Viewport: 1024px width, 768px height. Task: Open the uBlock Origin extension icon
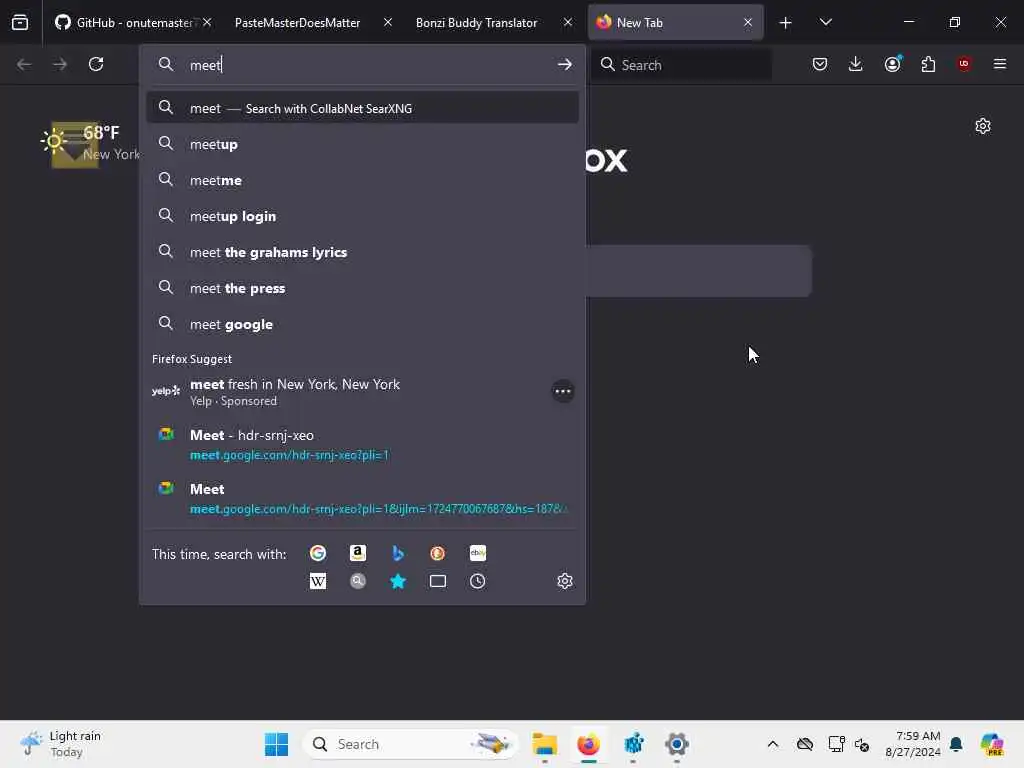964,64
